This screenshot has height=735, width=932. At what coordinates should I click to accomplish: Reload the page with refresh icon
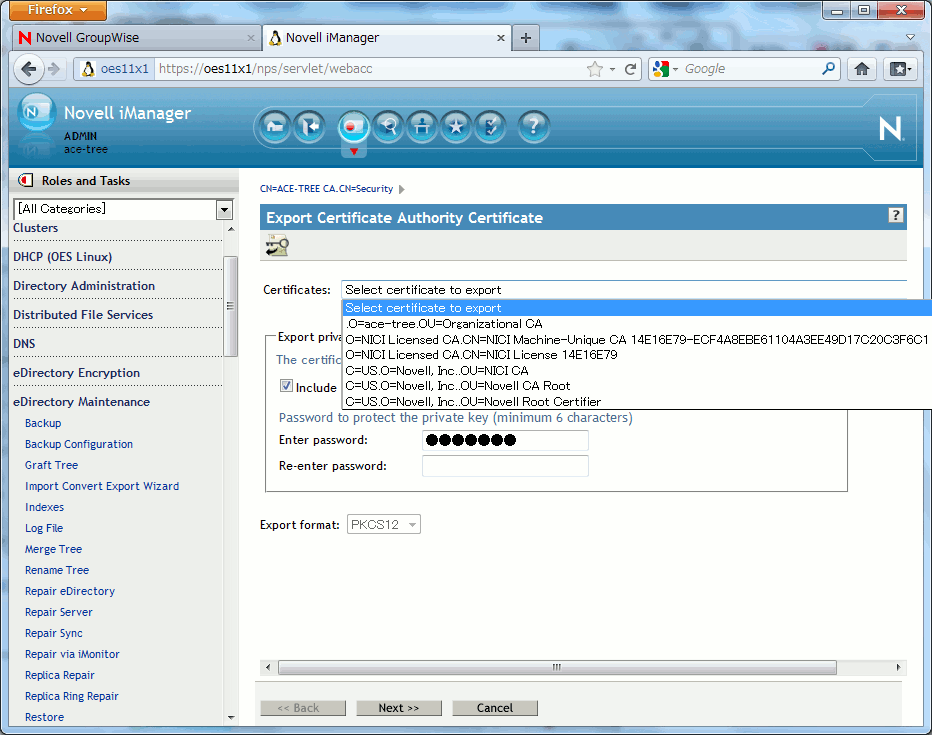(631, 69)
